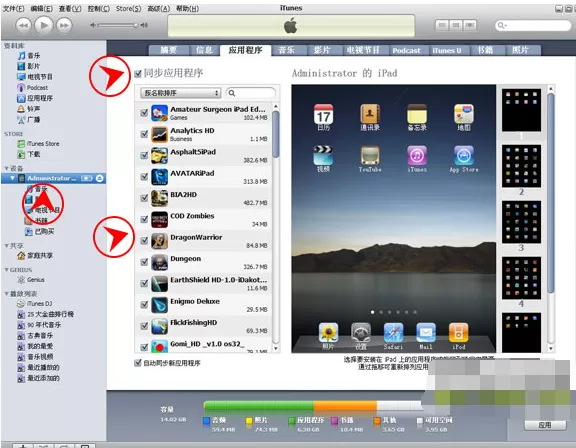This screenshot has width=576, height=448.
Task: Open 已购买 under the device
Action: pyautogui.click(x=40, y=231)
